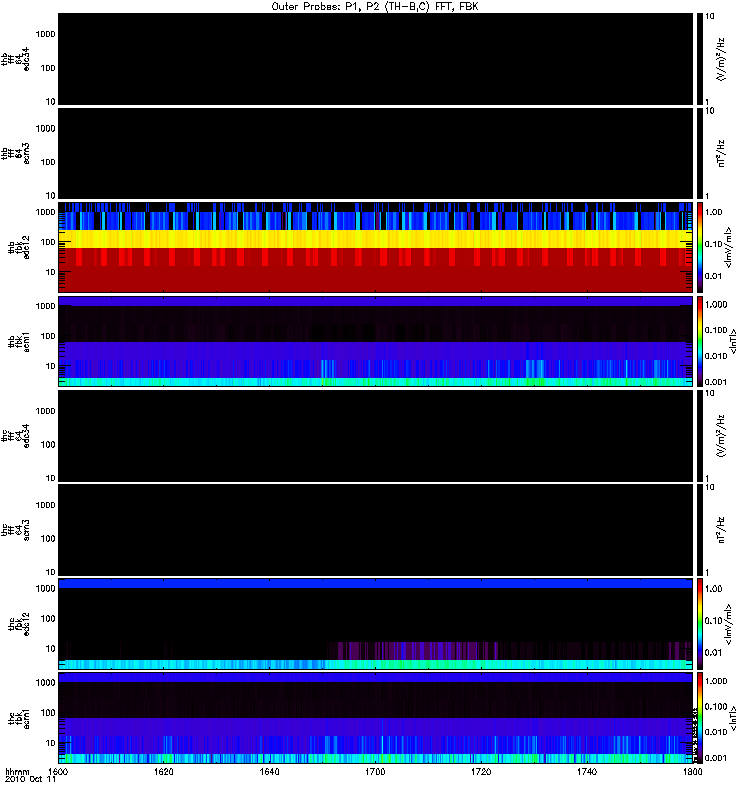Click the yellow 100 Hz band in thb edc12
Viewport: 750px width, 800px height.
[x=376, y=239]
